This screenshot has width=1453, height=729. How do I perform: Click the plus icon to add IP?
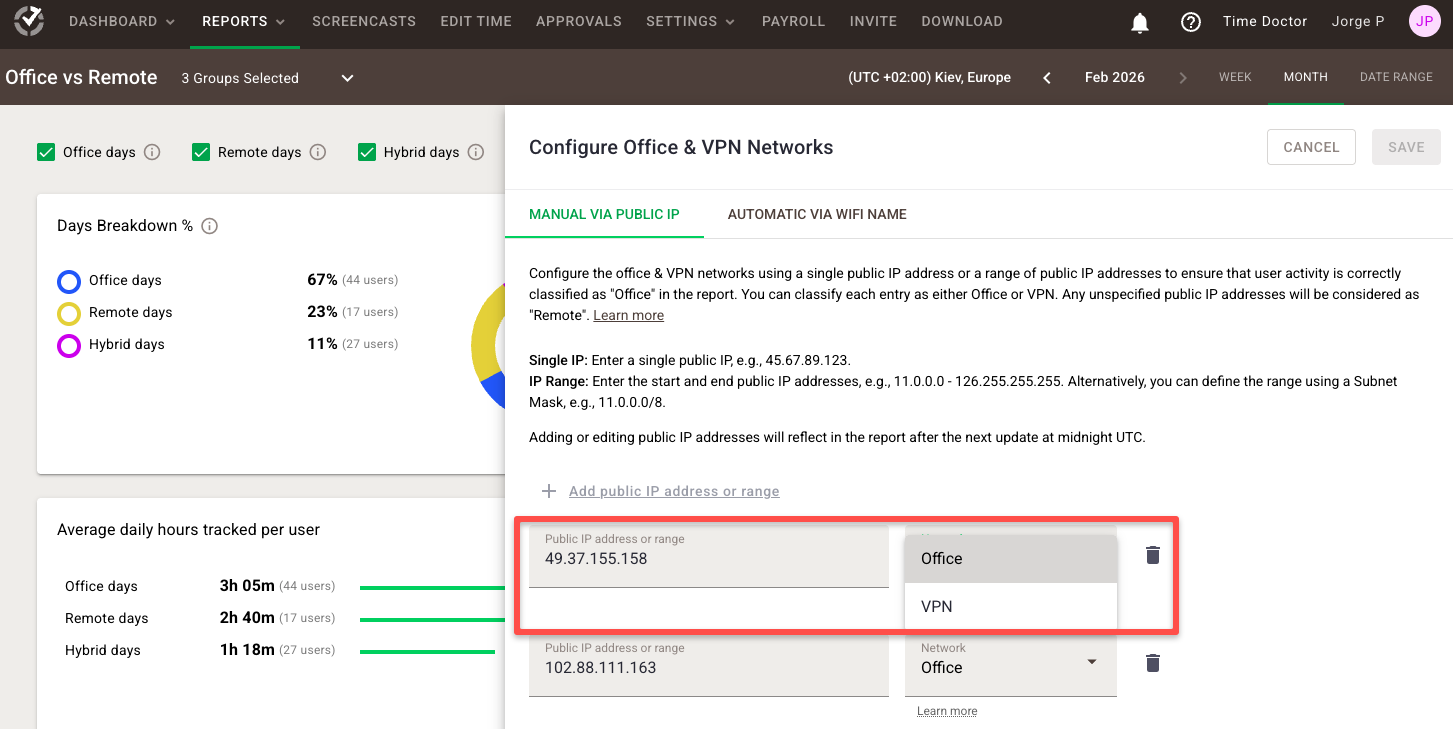(548, 491)
